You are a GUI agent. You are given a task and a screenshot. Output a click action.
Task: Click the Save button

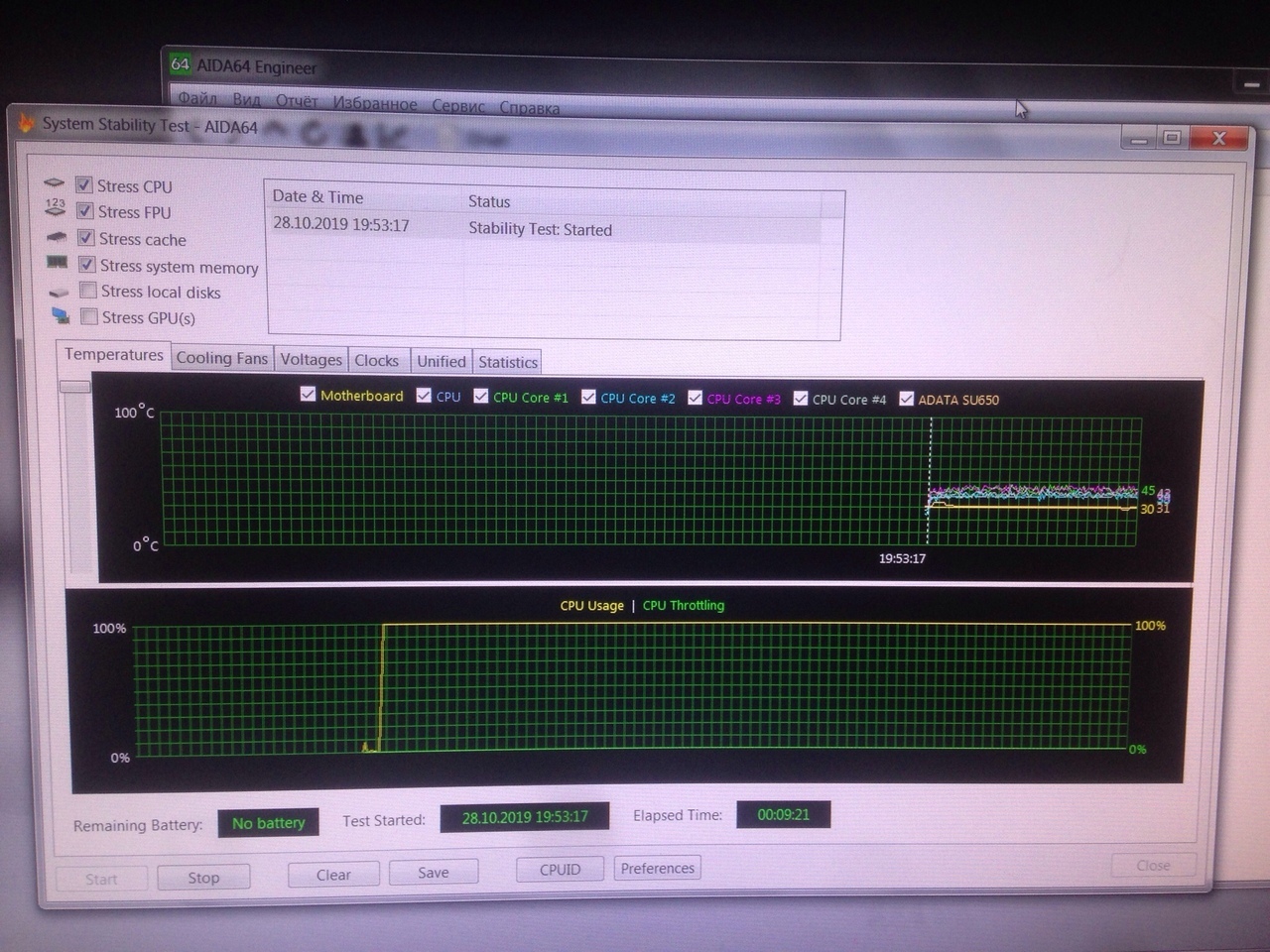point(434,873)
